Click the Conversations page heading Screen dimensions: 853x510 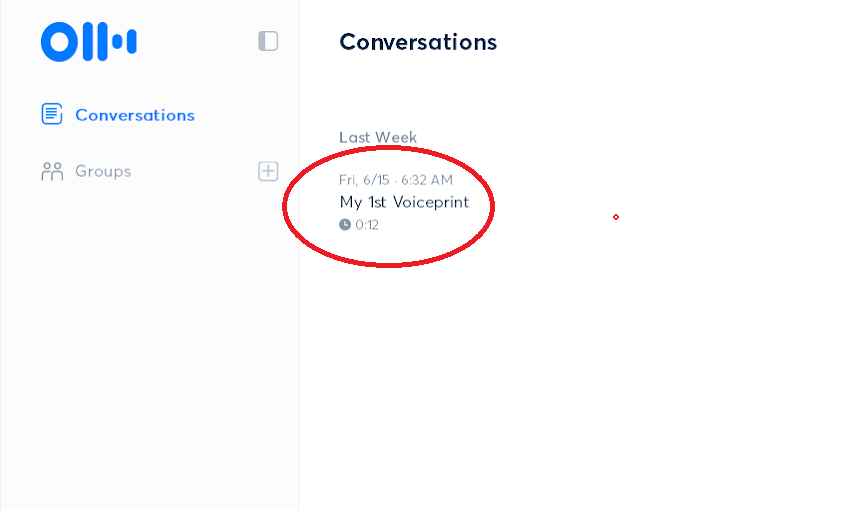[418, 42]
